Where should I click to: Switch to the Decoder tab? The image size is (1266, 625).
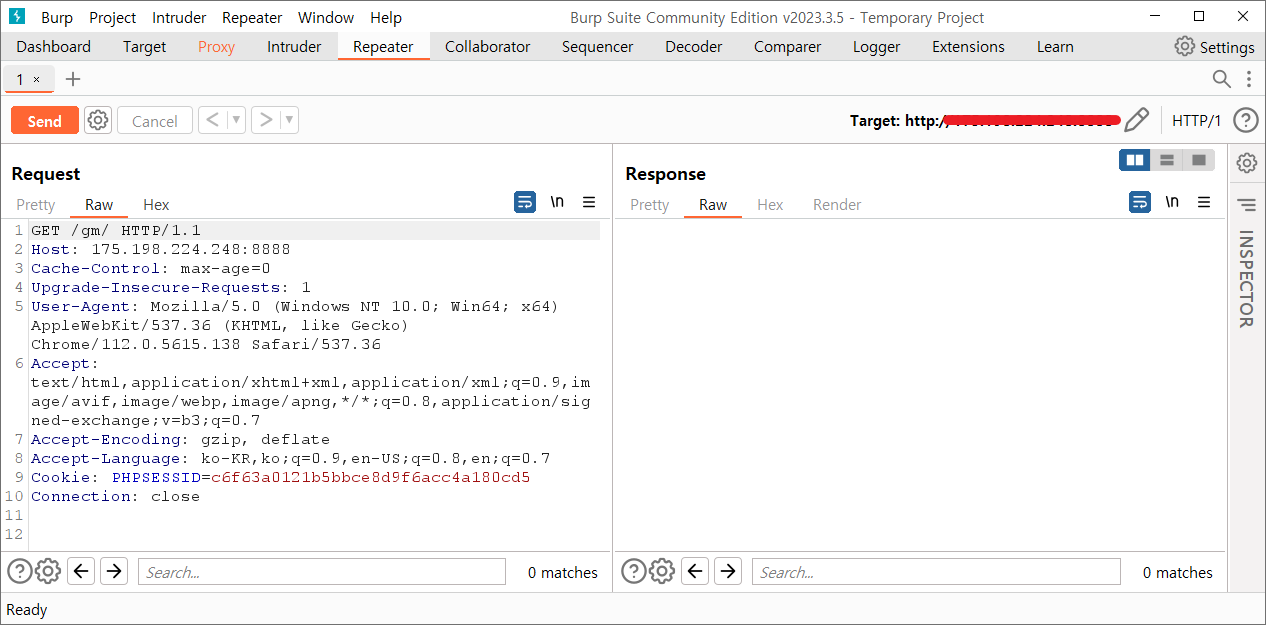[694, 47]
